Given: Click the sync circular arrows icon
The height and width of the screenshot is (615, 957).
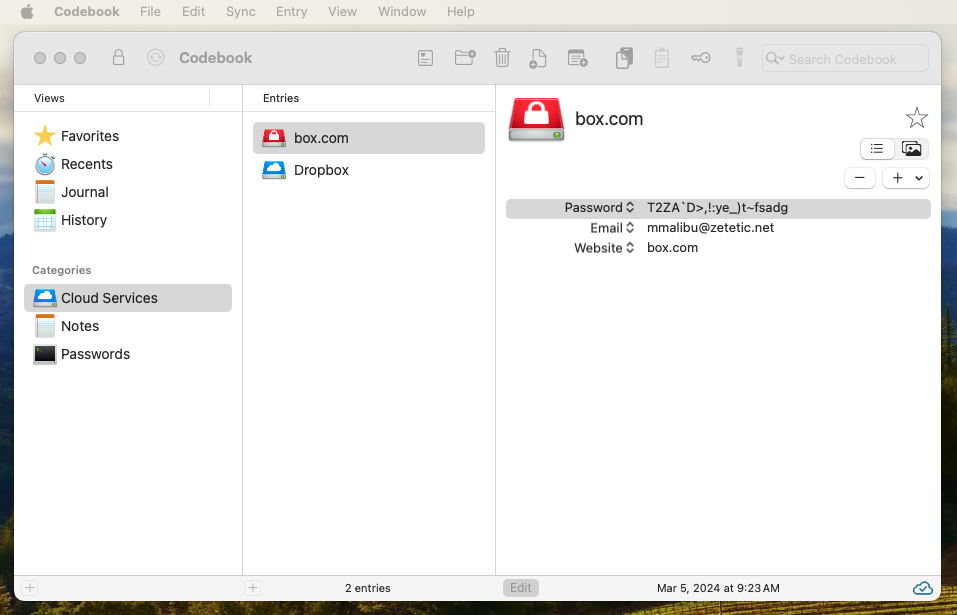Looking at the screenshot, I should point(156,58).
